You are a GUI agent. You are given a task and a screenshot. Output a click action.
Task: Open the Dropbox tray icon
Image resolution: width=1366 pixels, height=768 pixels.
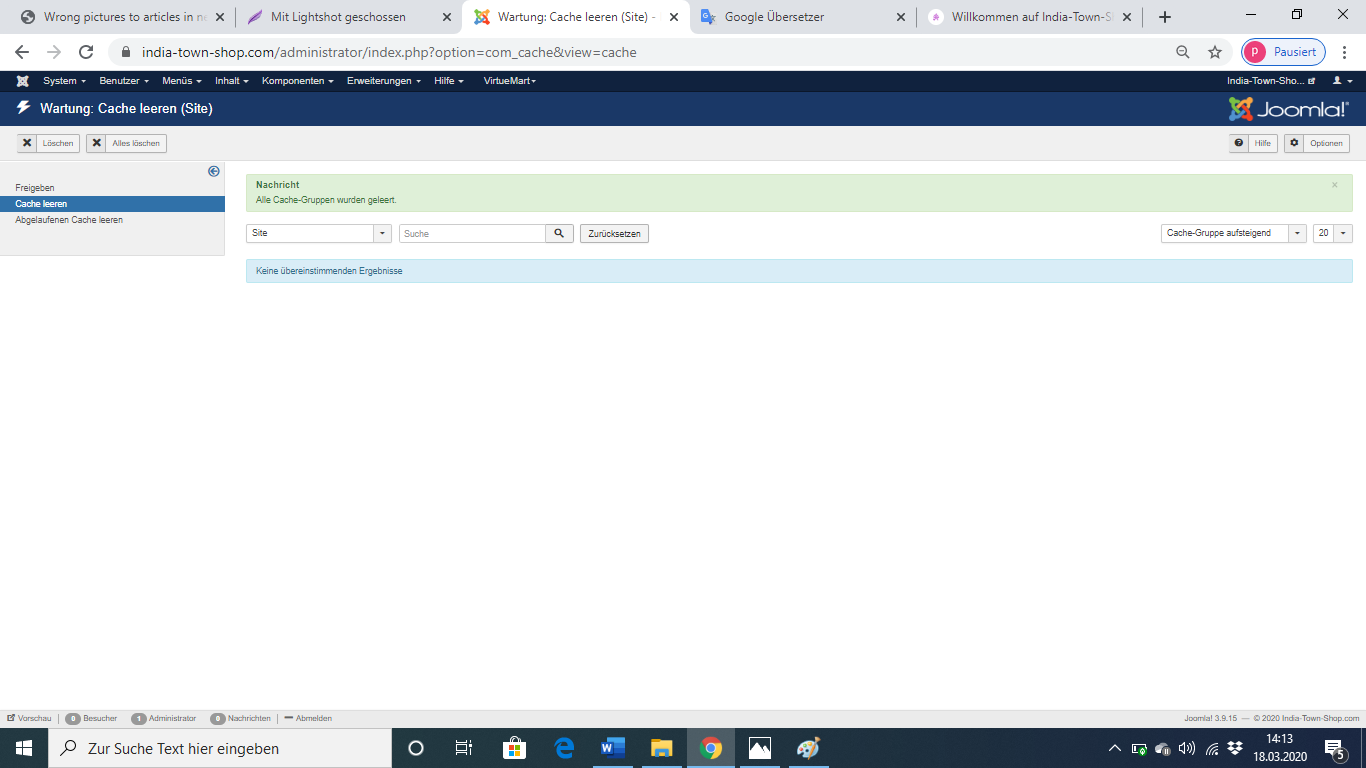[x=1236, y=748]
